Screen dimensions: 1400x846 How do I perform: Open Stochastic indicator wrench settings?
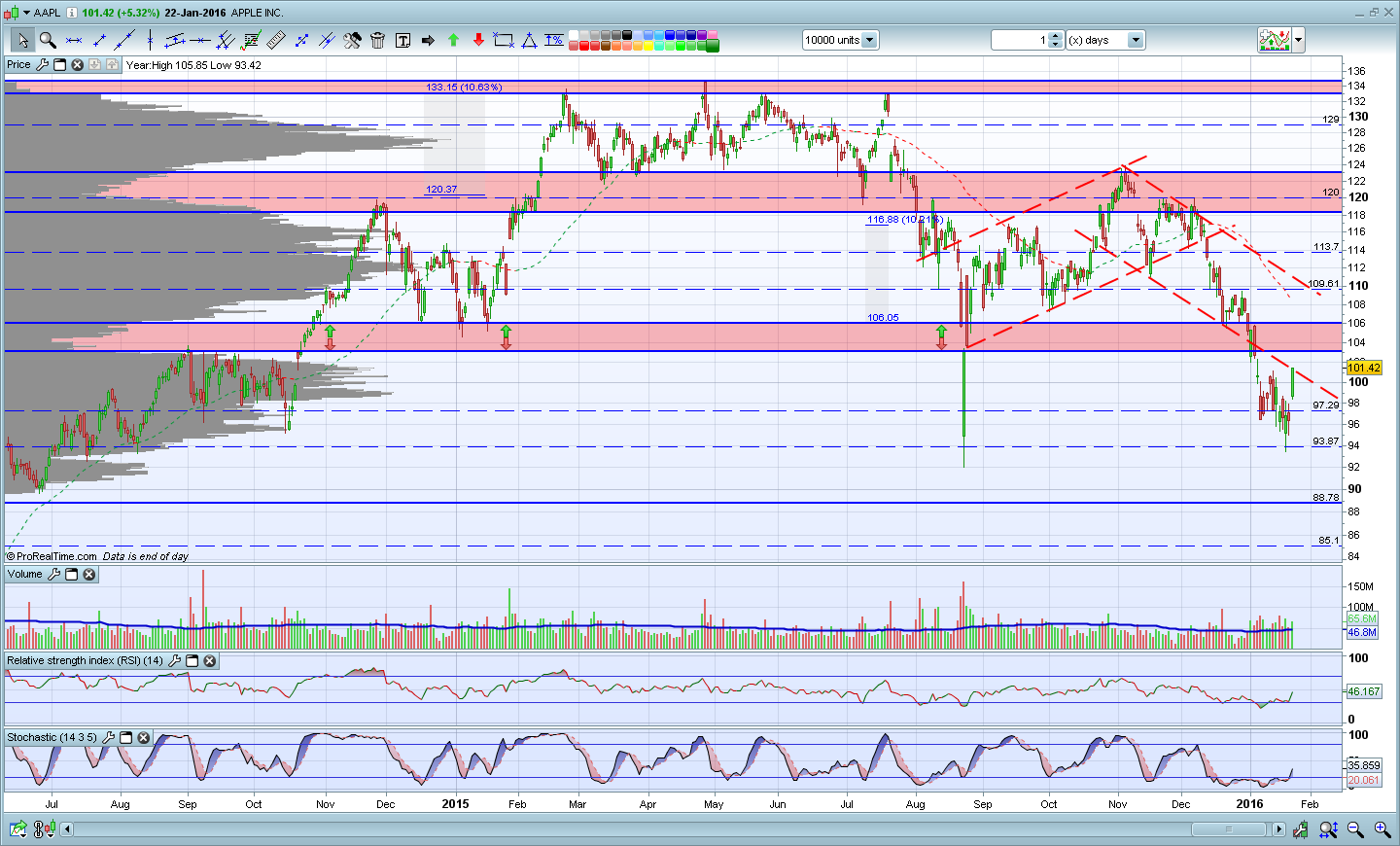109,738
